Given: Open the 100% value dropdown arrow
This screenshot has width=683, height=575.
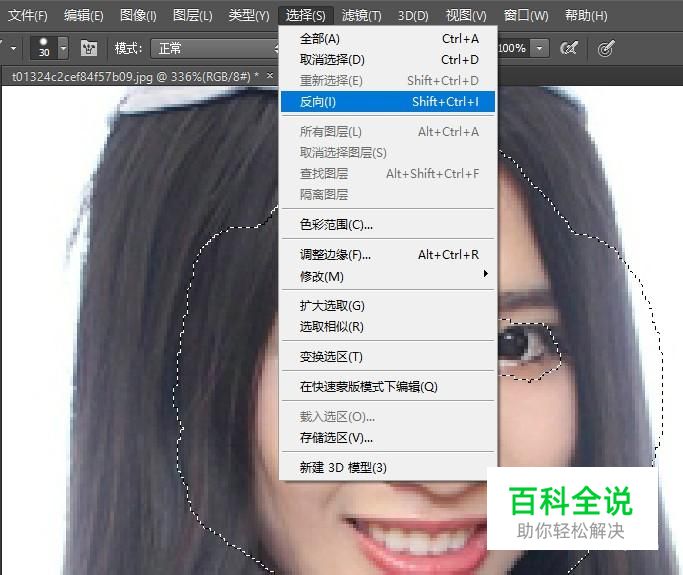Looking at the screenshot, I should [540, 48].
